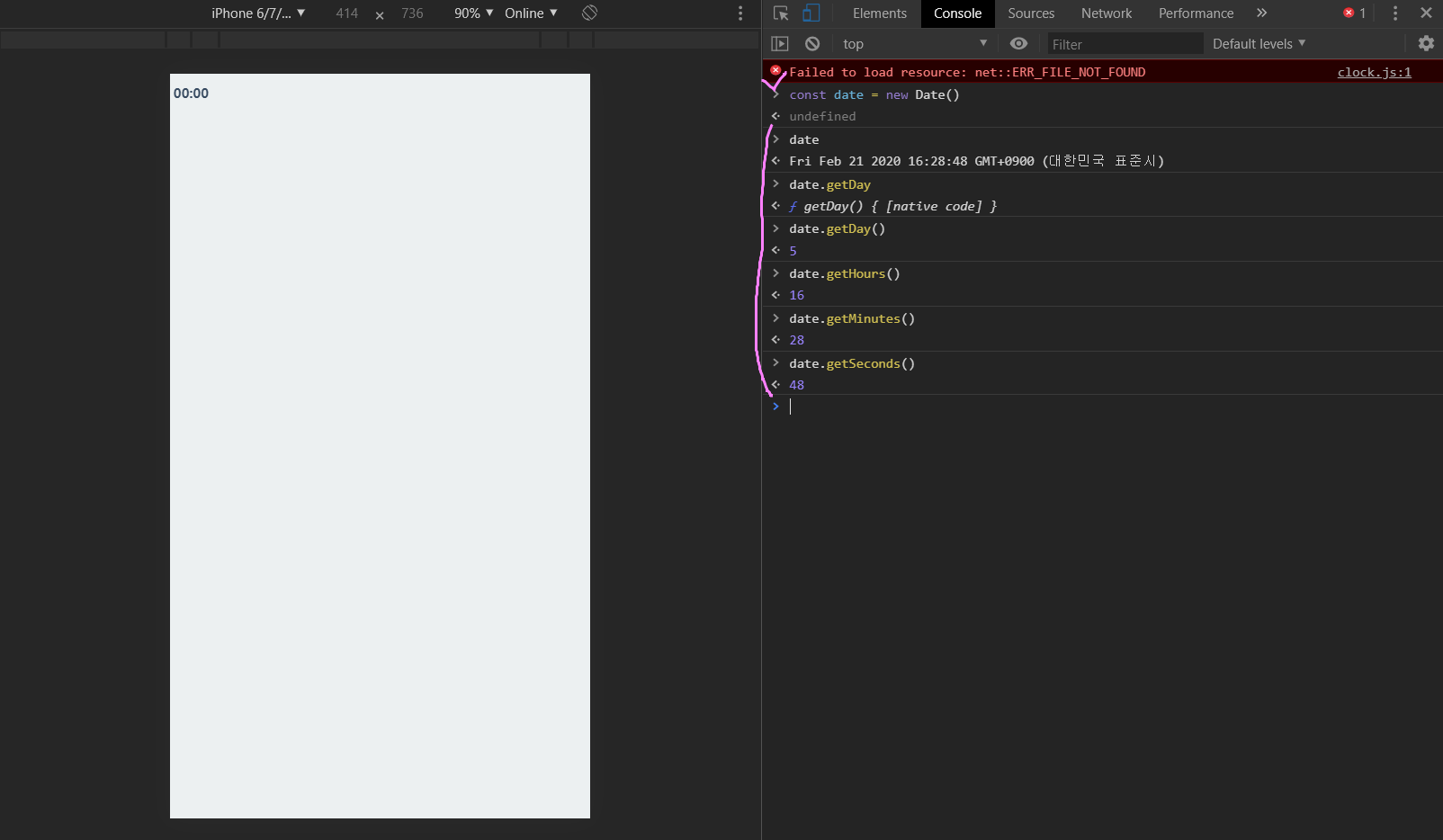Edit the viewport height 736 field

pyautogui.click(x=412, y=13)
